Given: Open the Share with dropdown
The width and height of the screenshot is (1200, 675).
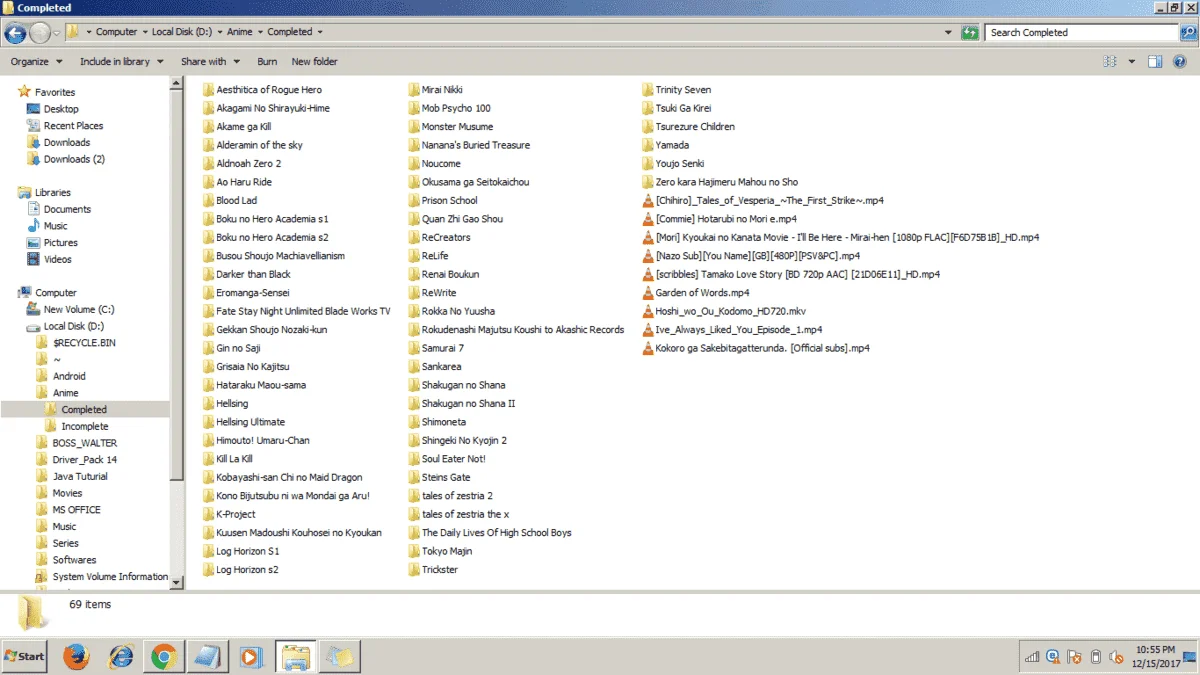Looking at the screenshot, I should tap(209, 61).
